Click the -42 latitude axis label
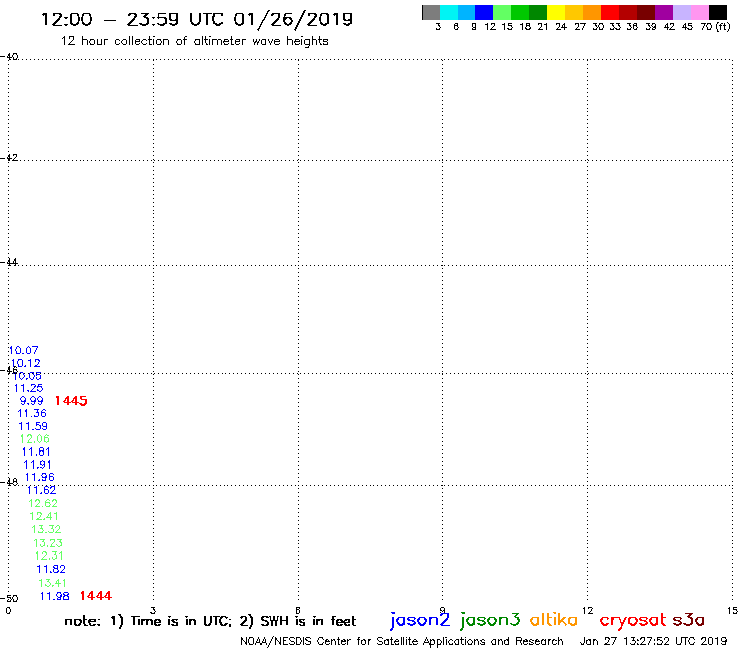Viewport: 740px width, 650px height. 9,157
